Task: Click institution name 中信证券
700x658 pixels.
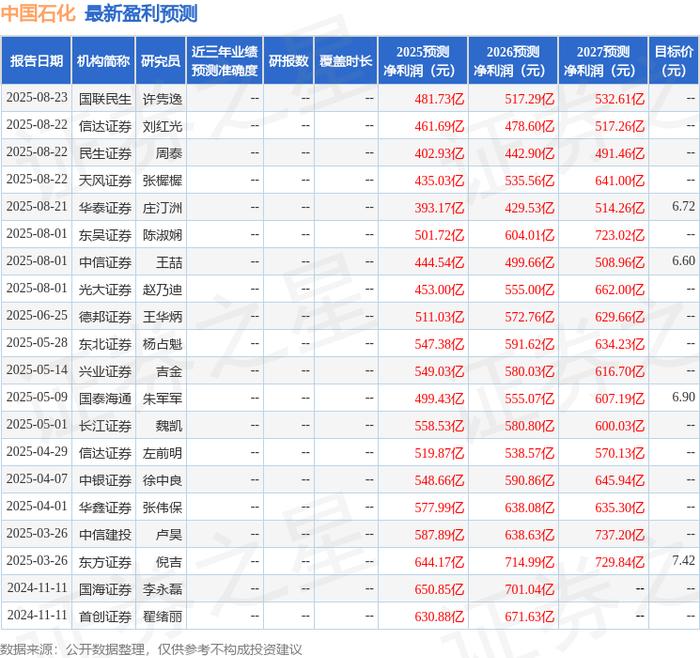Action: 105,262
